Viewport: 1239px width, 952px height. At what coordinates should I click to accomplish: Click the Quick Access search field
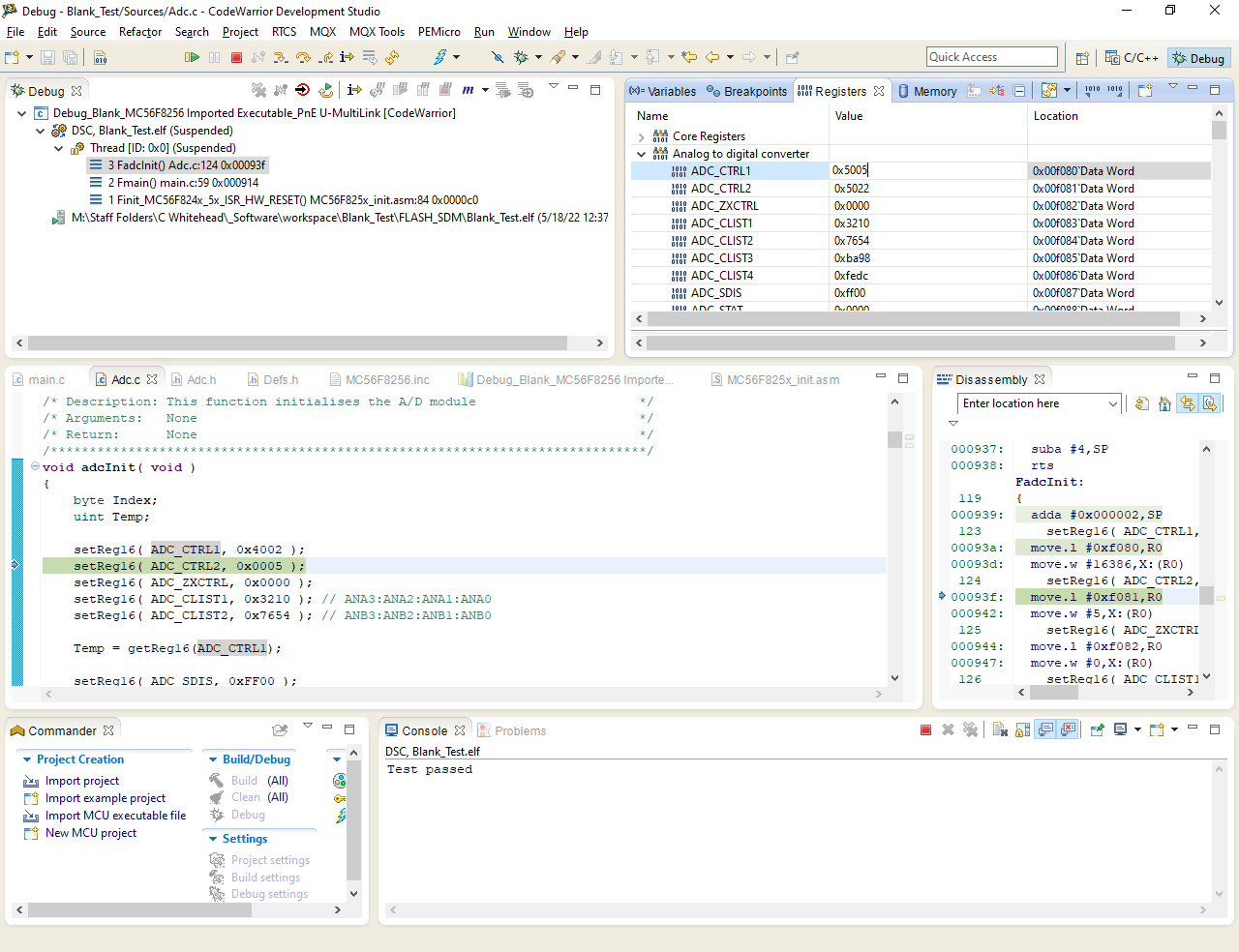991,57
